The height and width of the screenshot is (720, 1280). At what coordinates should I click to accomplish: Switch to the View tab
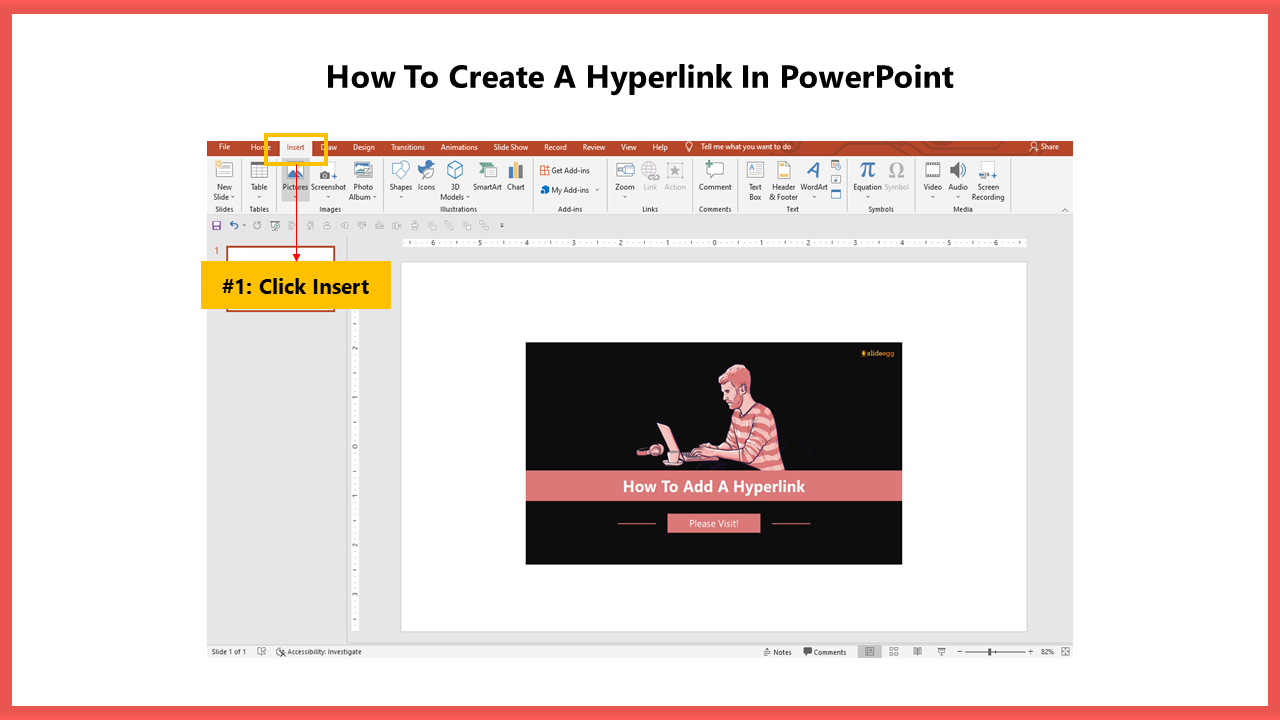pyautogui.click(x=629, y=147)
